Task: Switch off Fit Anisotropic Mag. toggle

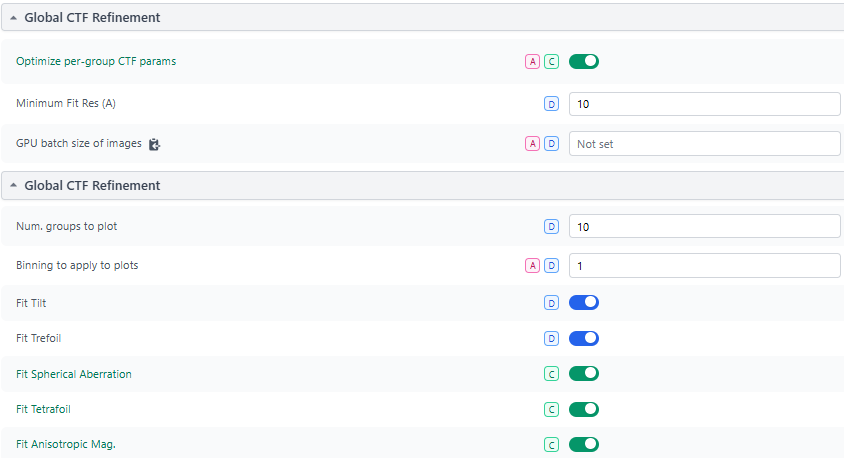Action: (x=584, y=445)
